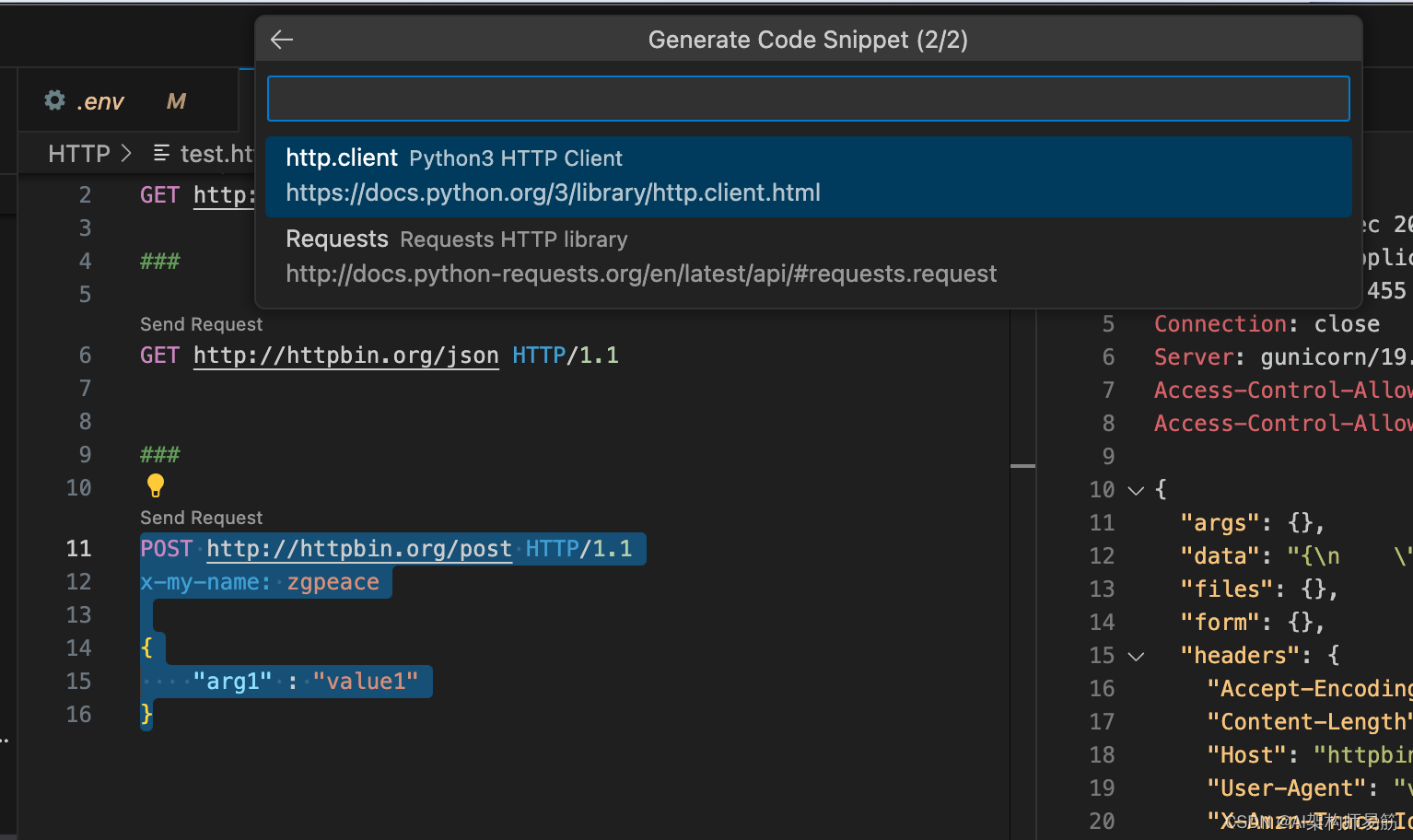Click HTTP folder in breadcrumb
Image resolution: width=1413 pixels, height=840 pixels.
[79, 154]
